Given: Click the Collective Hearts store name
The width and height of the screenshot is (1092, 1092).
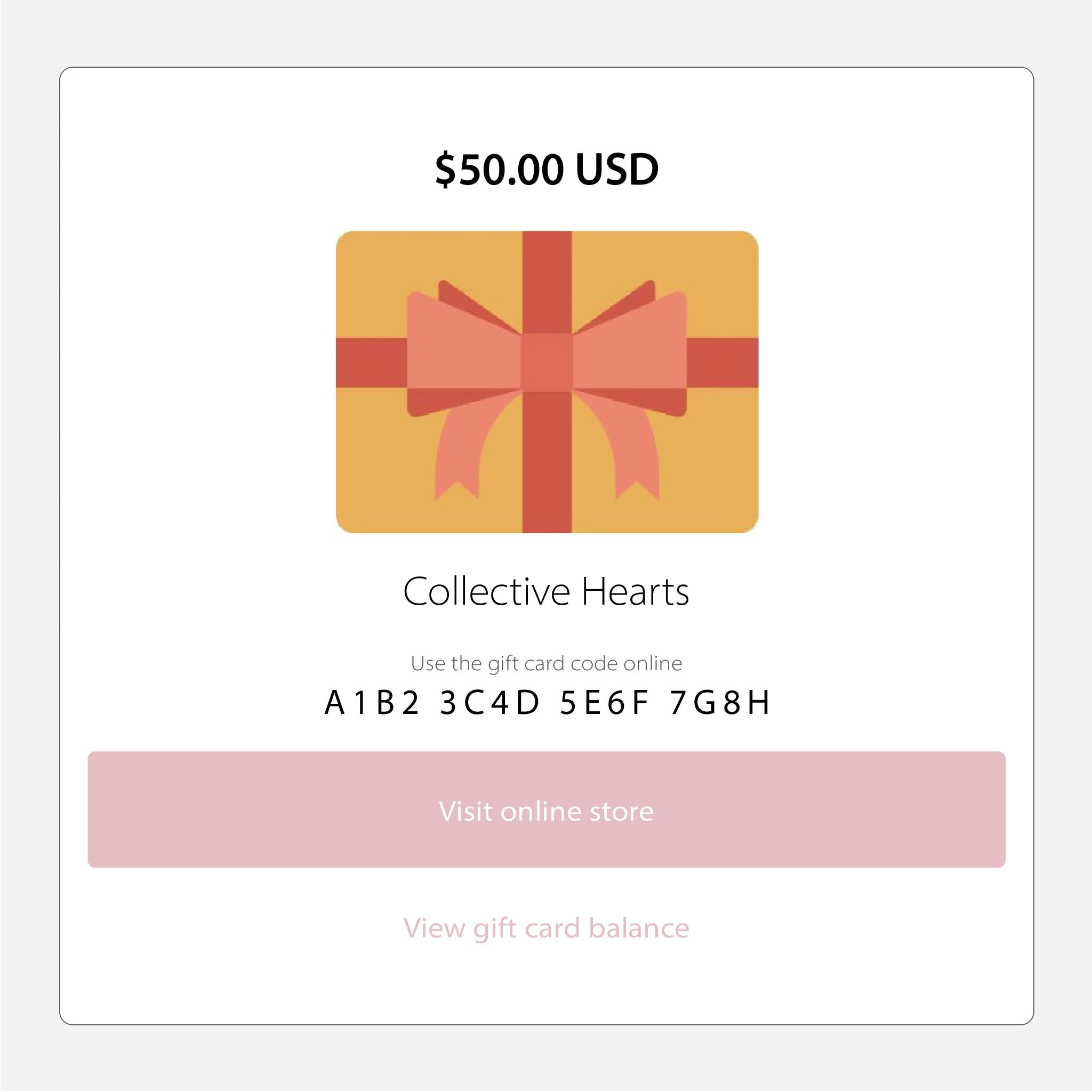Looking at the screenshot, I should tap(546, 592).
